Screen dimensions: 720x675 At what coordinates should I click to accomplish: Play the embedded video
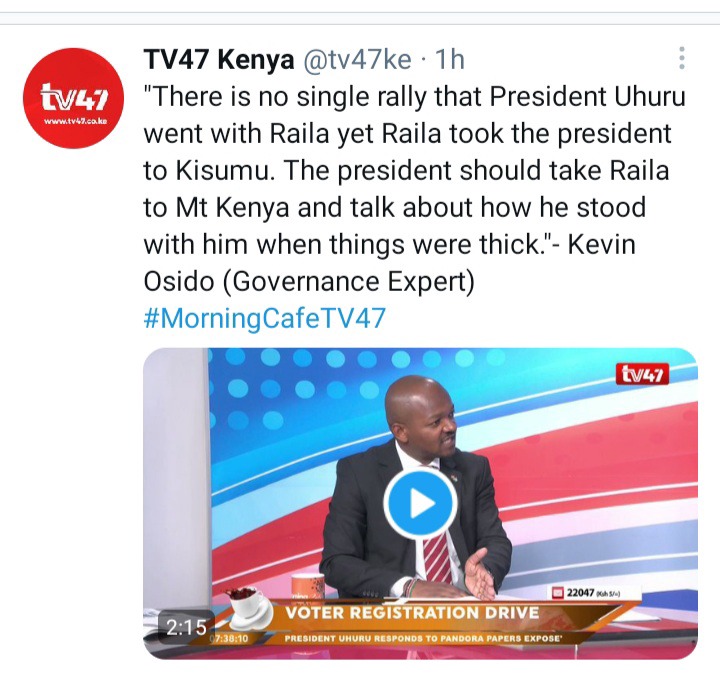pos(420,503)
